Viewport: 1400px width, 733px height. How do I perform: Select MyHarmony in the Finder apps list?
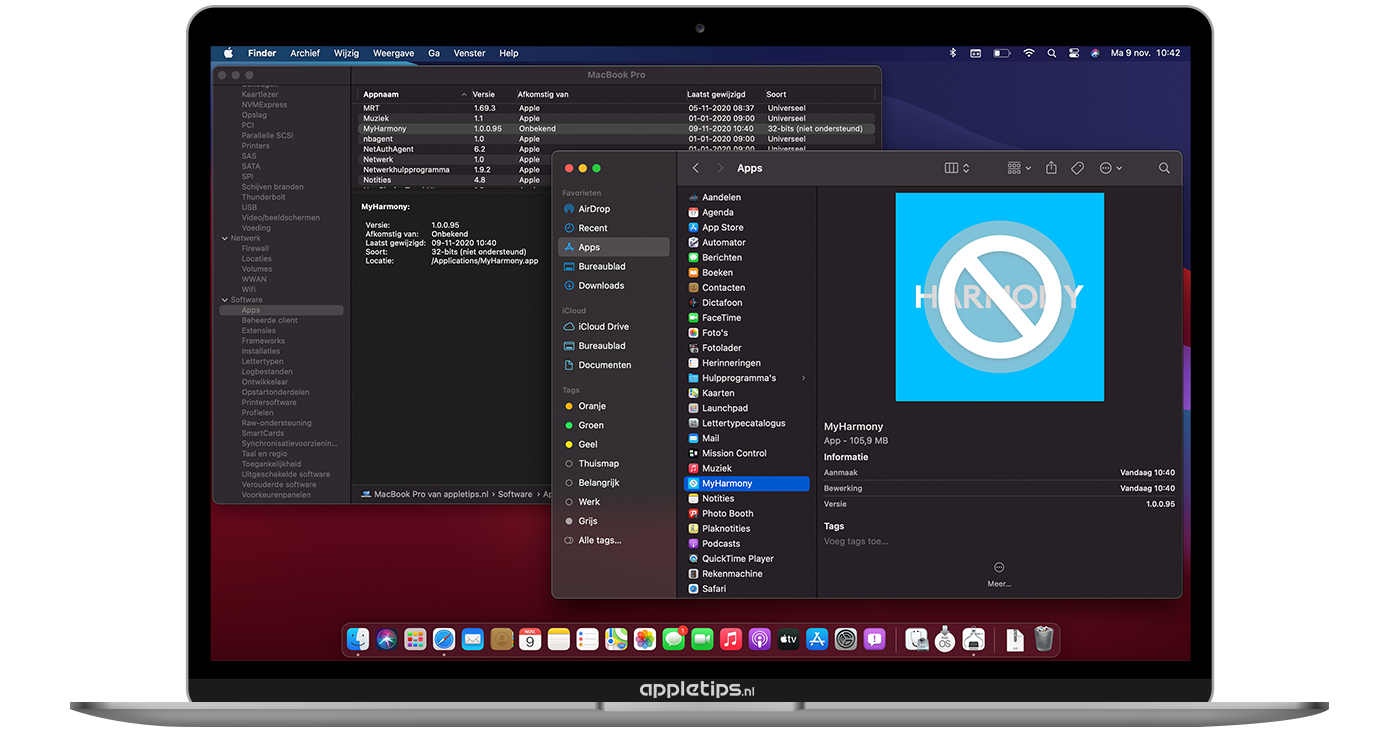746,483
